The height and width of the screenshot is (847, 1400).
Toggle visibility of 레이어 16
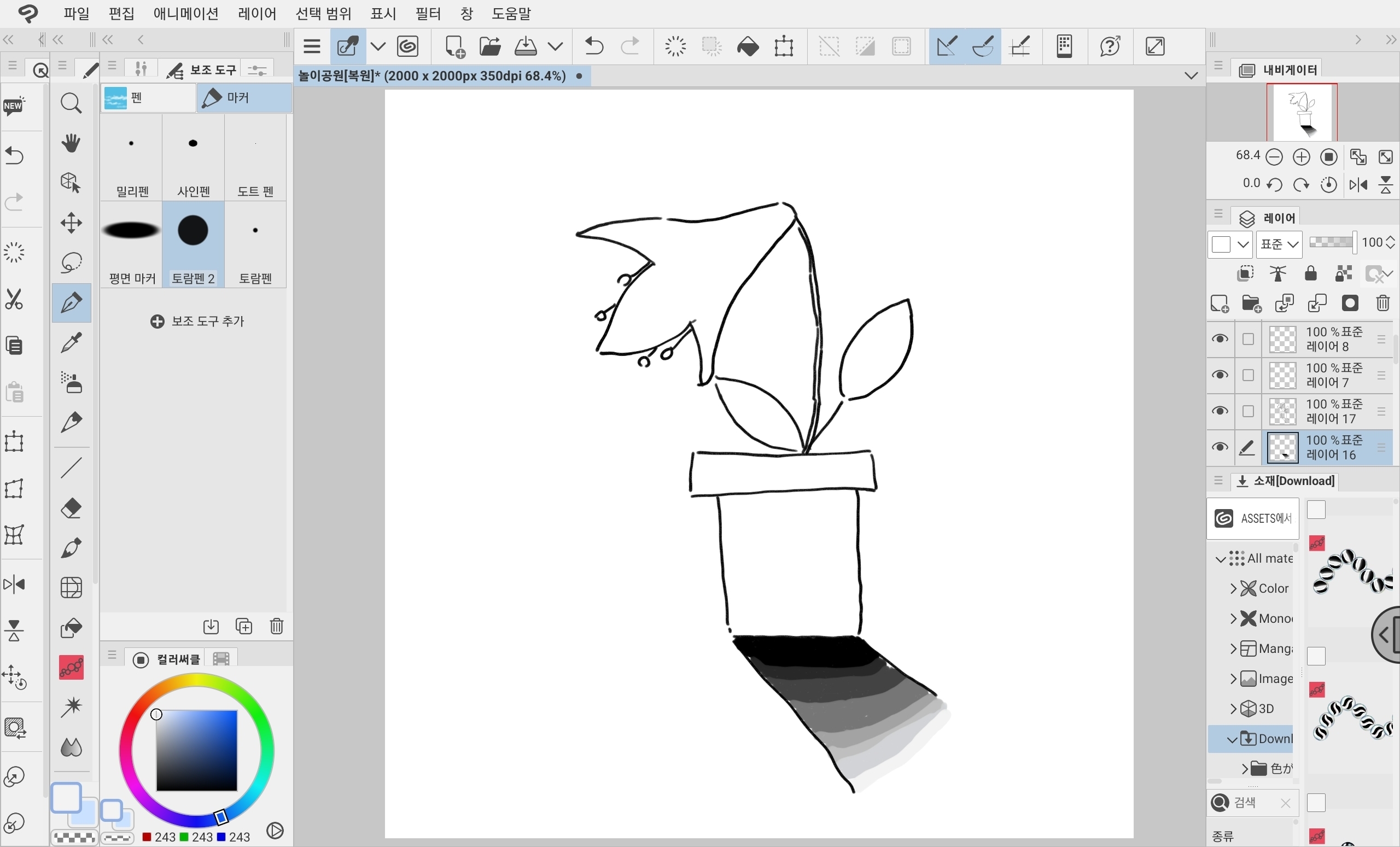[x=1220, y=447]
